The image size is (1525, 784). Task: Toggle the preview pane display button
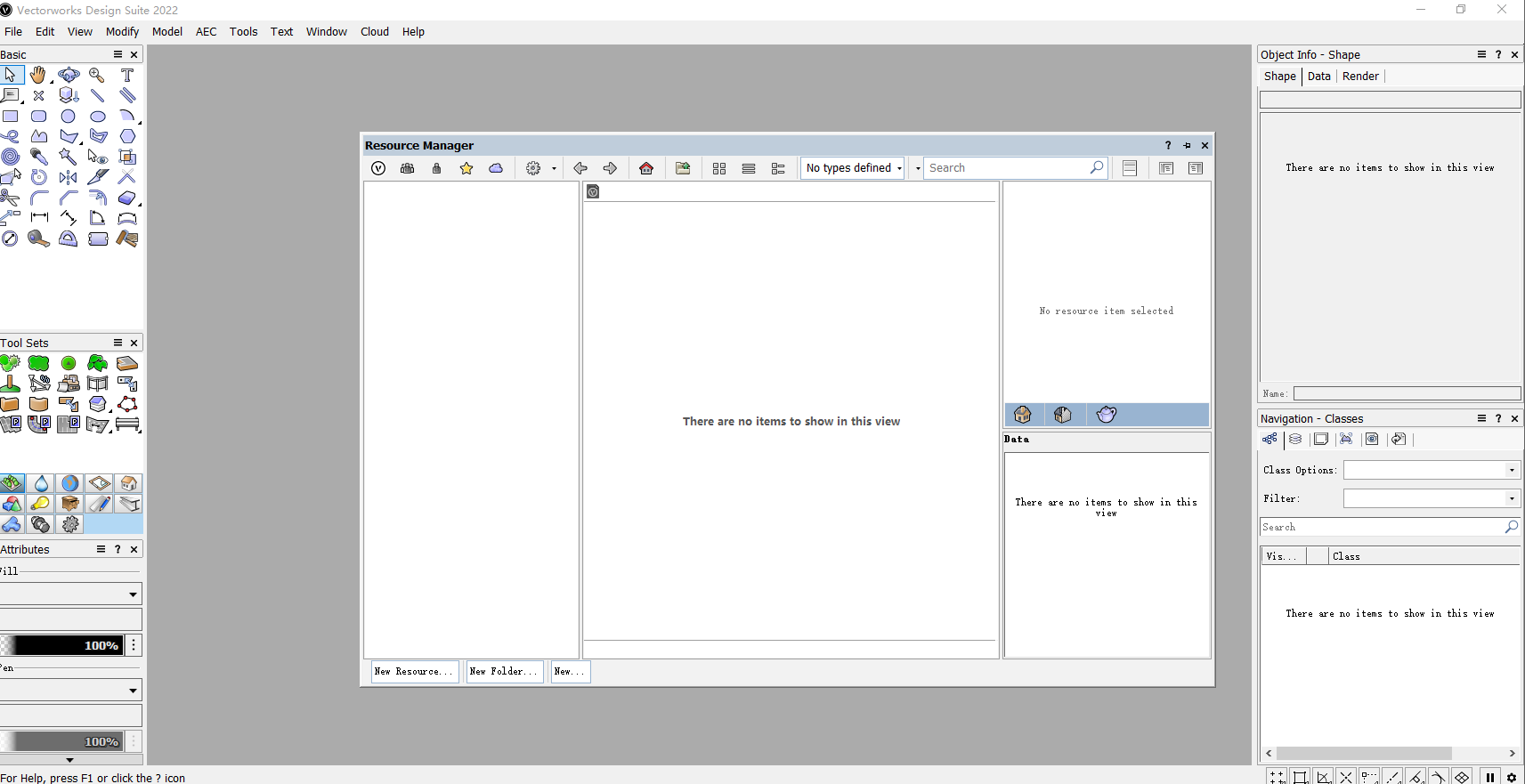1196,168
